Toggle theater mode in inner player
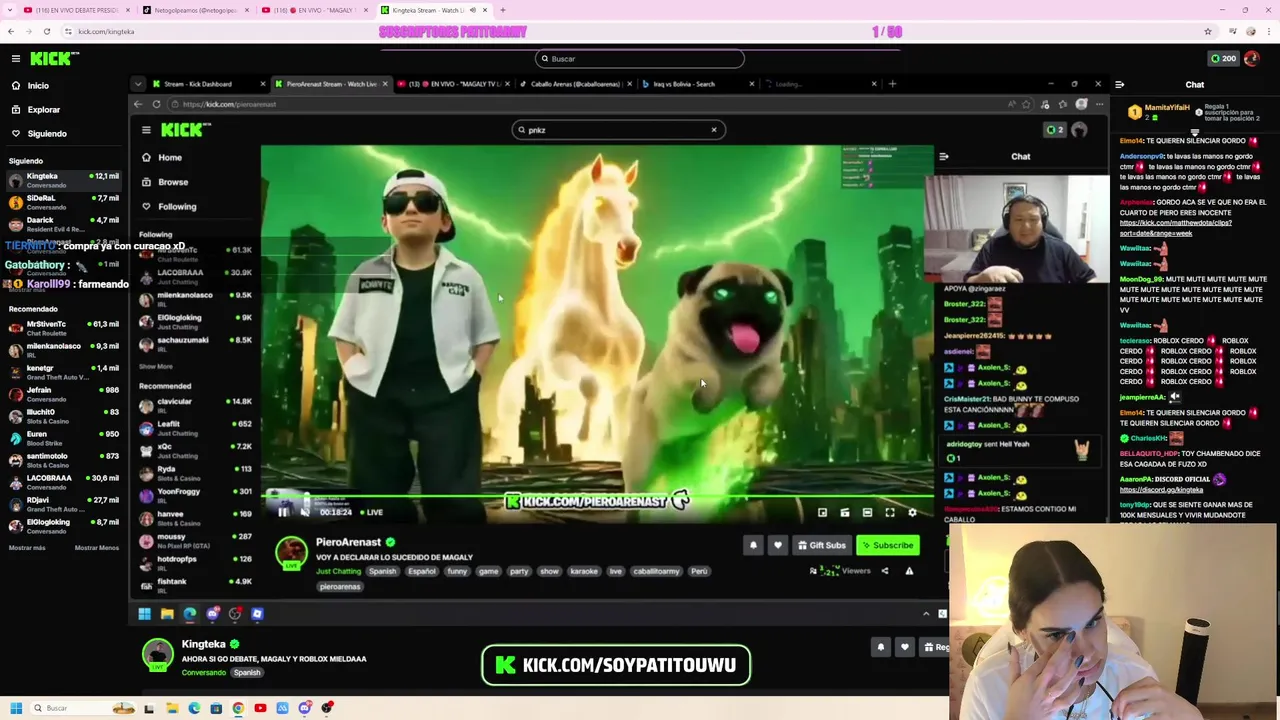 [x=867, y=512]
